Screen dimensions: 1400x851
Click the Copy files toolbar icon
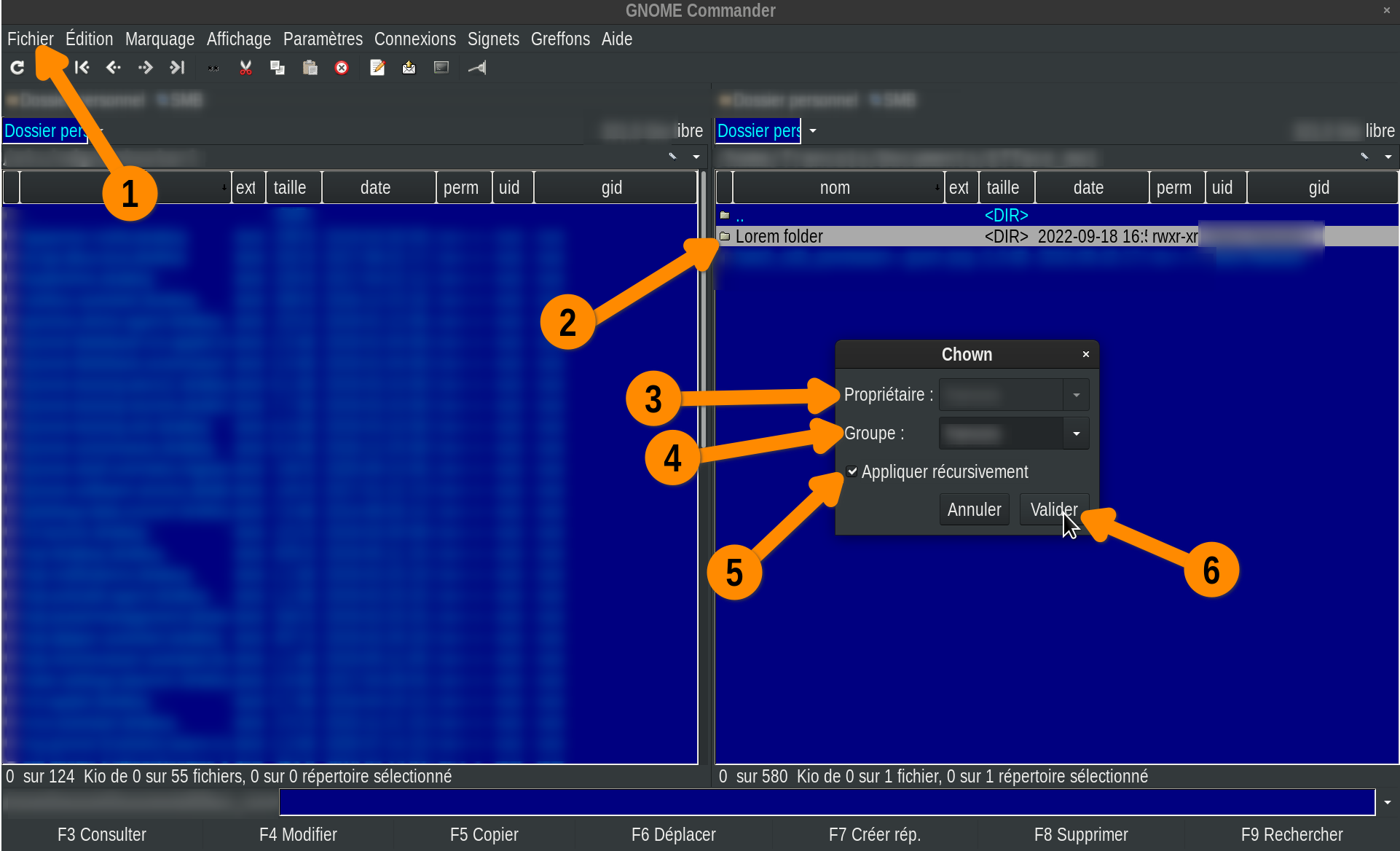coord(278,68)
